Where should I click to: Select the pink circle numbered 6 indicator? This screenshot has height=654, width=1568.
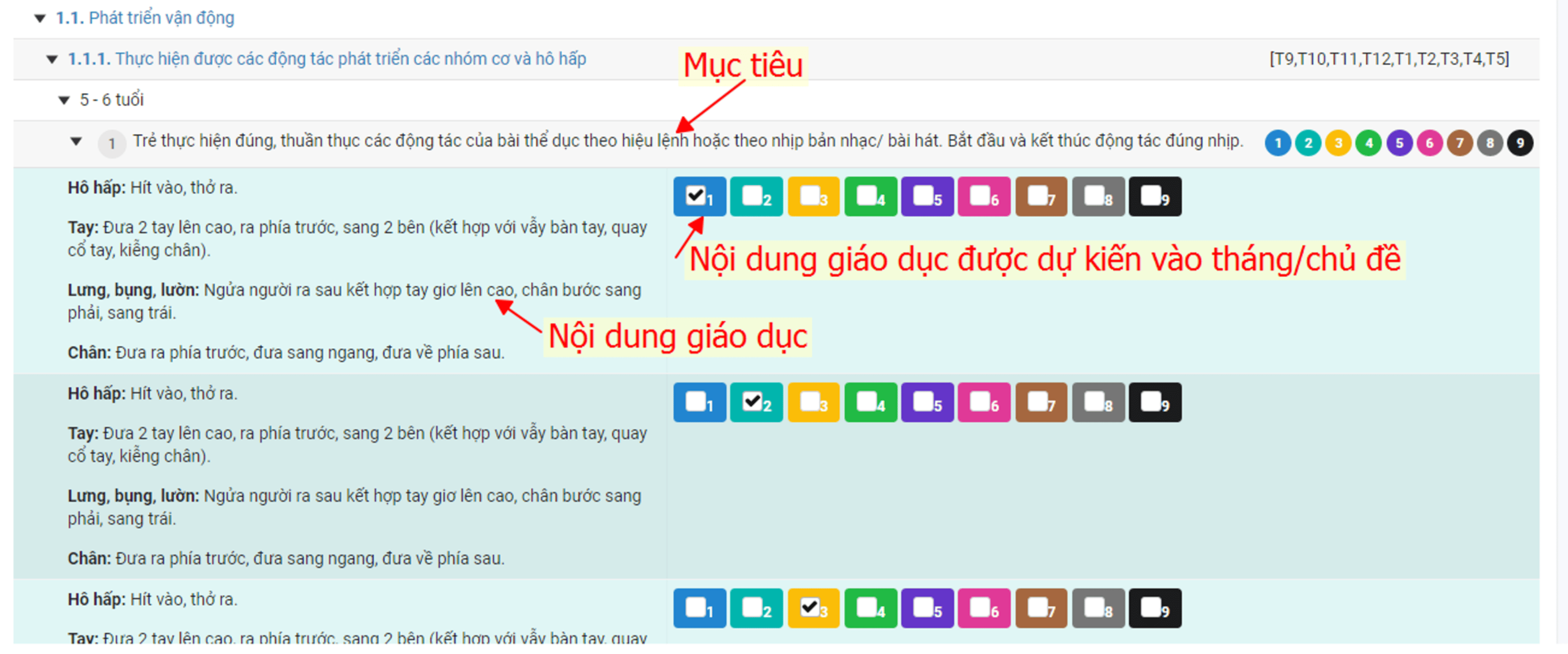(1429, 143)
